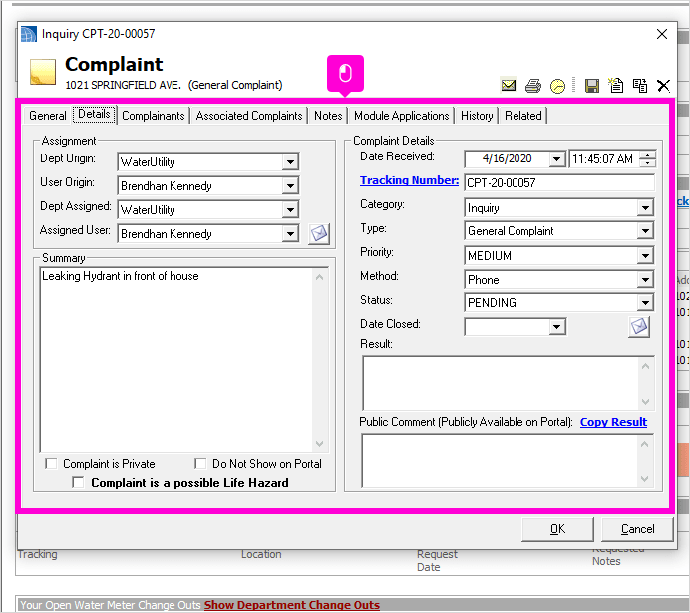Viewport: 690px width, 613px height.
Task: Delete complaint with toolbar X icon
Action: point(663,85)
